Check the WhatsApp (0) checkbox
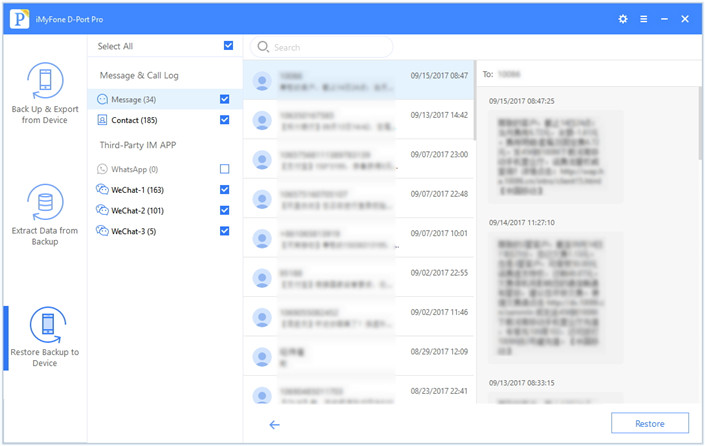The height and width of the screenshot is (446, 705). (224, 169)
